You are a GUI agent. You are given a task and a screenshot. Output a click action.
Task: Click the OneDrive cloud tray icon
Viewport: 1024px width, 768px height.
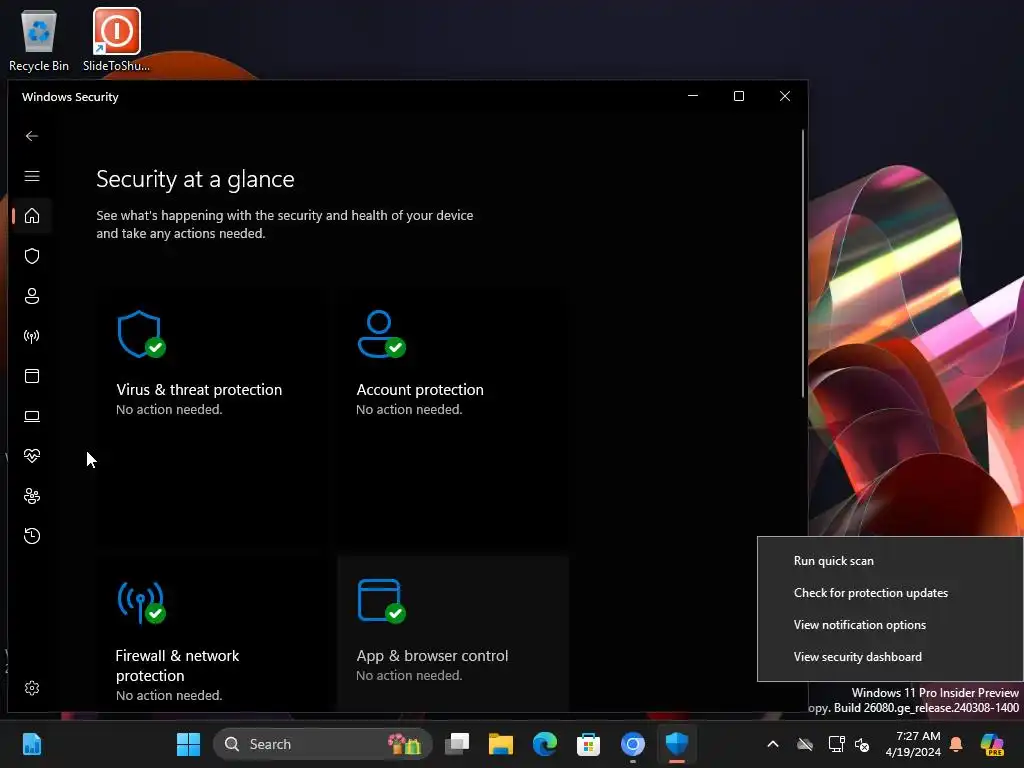click(805, 744)
